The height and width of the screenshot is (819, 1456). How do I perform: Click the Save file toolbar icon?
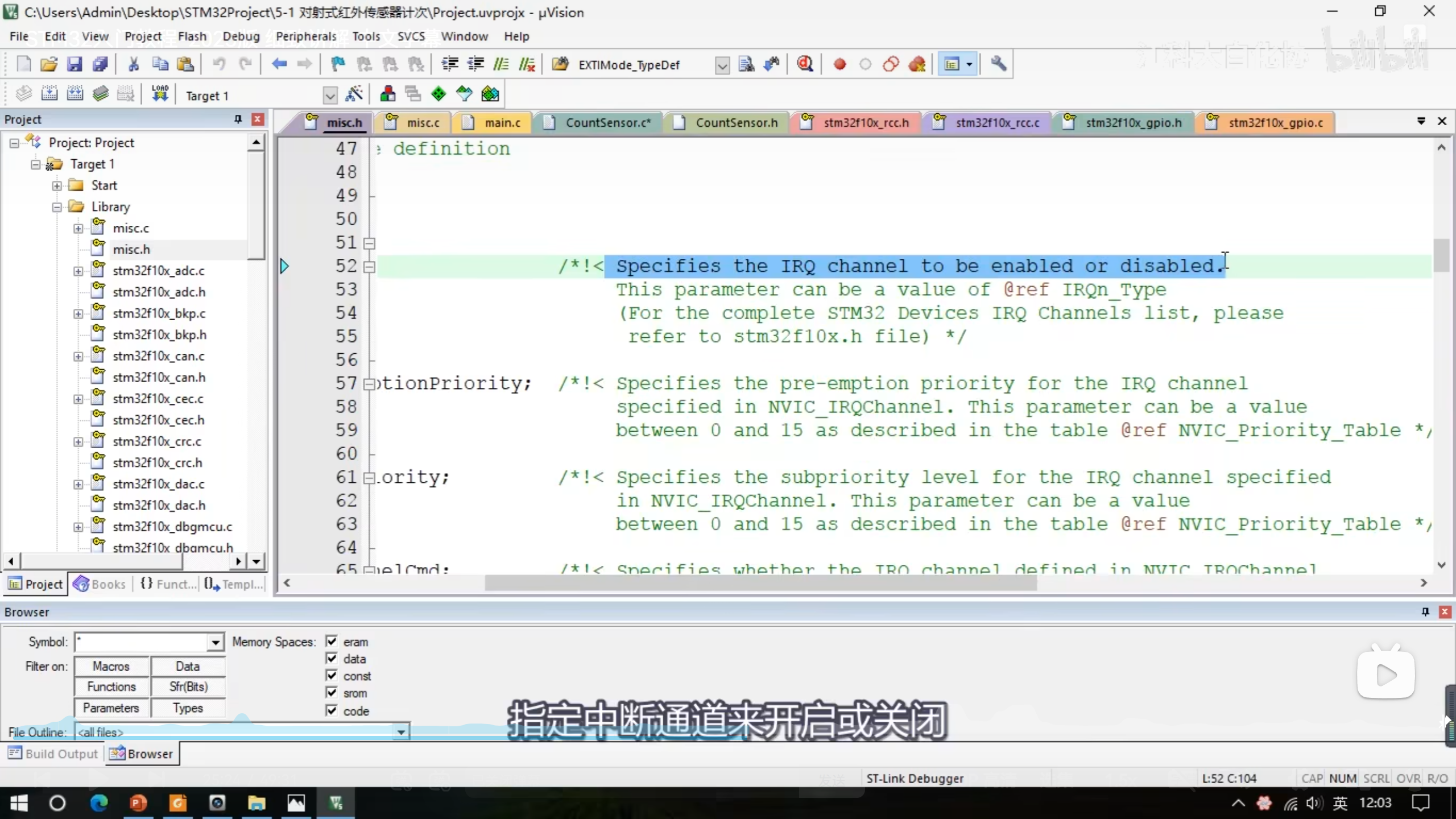pos(75,64)
